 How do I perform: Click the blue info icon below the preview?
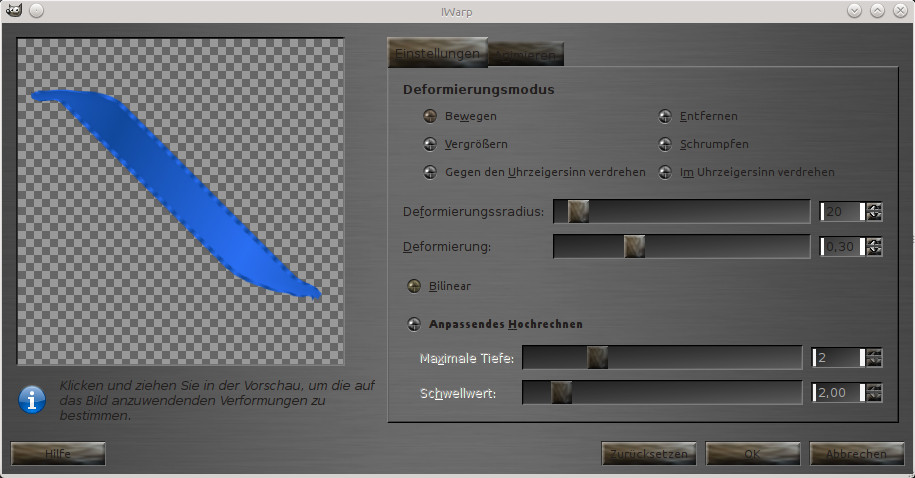[x=33, y=400]
